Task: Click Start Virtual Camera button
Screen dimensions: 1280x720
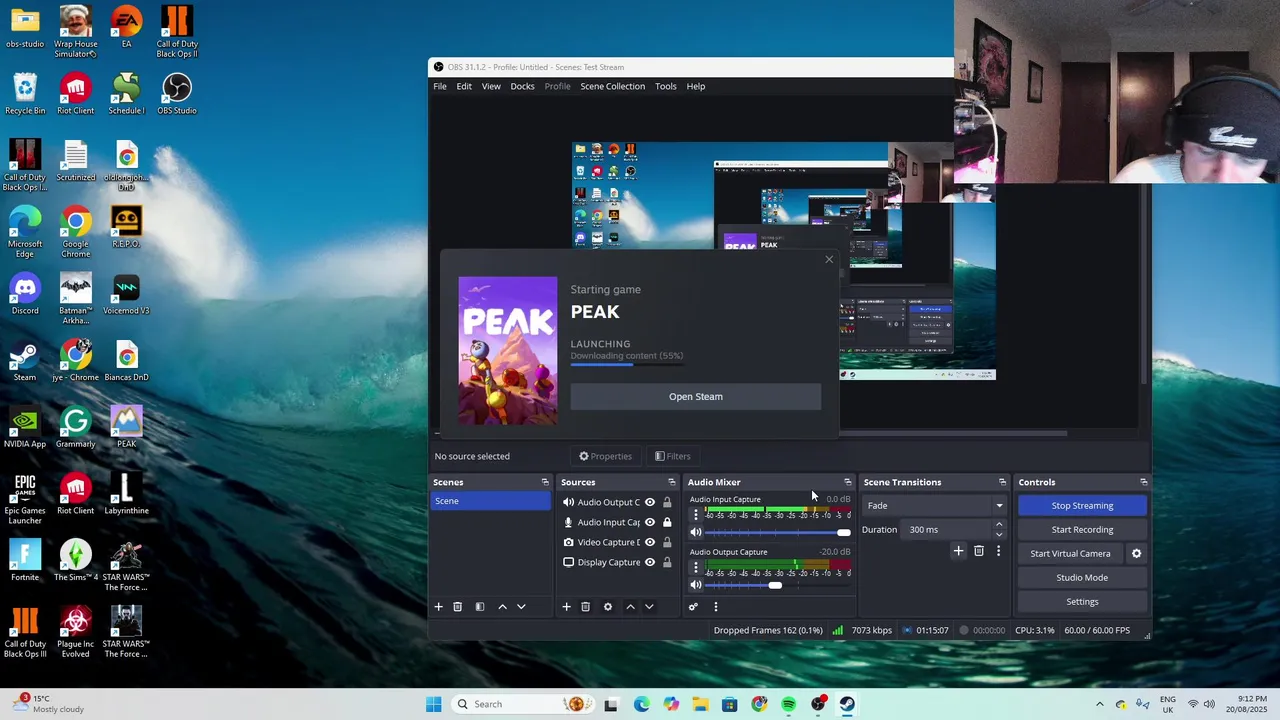Action: pos(1070,554)
